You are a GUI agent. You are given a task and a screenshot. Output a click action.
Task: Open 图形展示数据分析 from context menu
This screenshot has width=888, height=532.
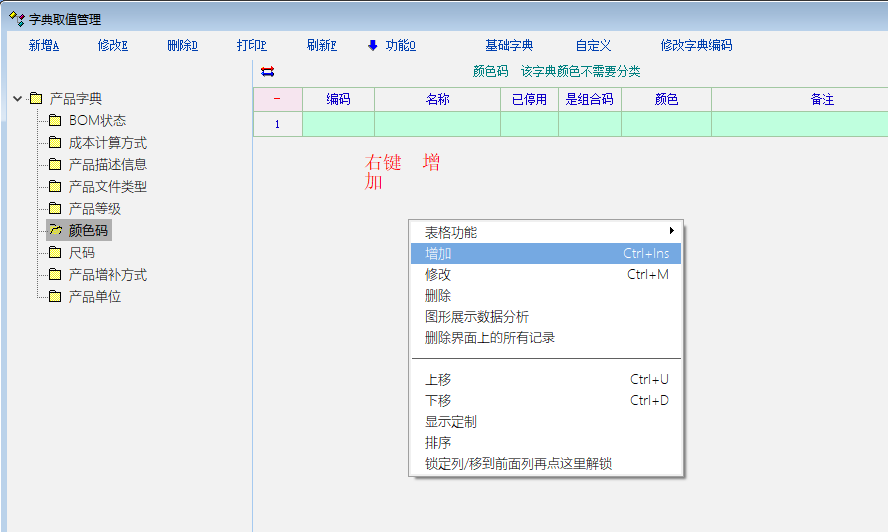point(546,316)
